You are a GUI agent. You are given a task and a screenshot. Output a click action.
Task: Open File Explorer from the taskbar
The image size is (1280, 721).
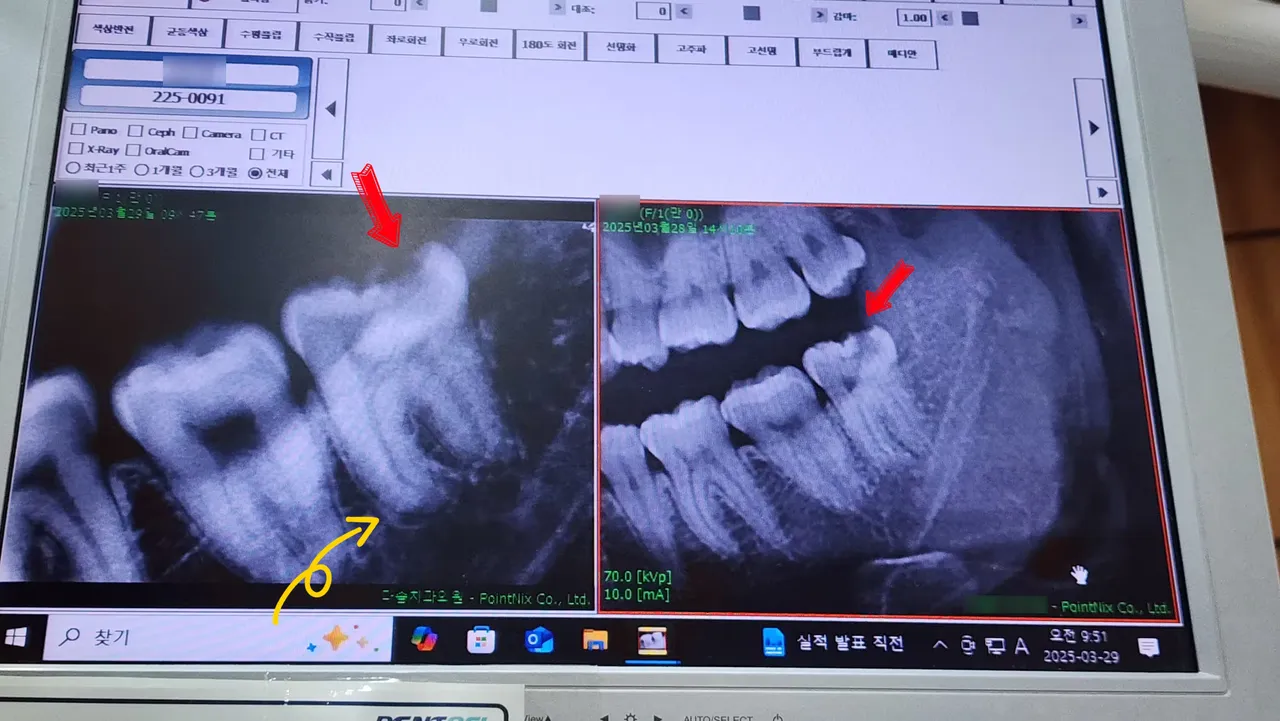pos(595,640)
